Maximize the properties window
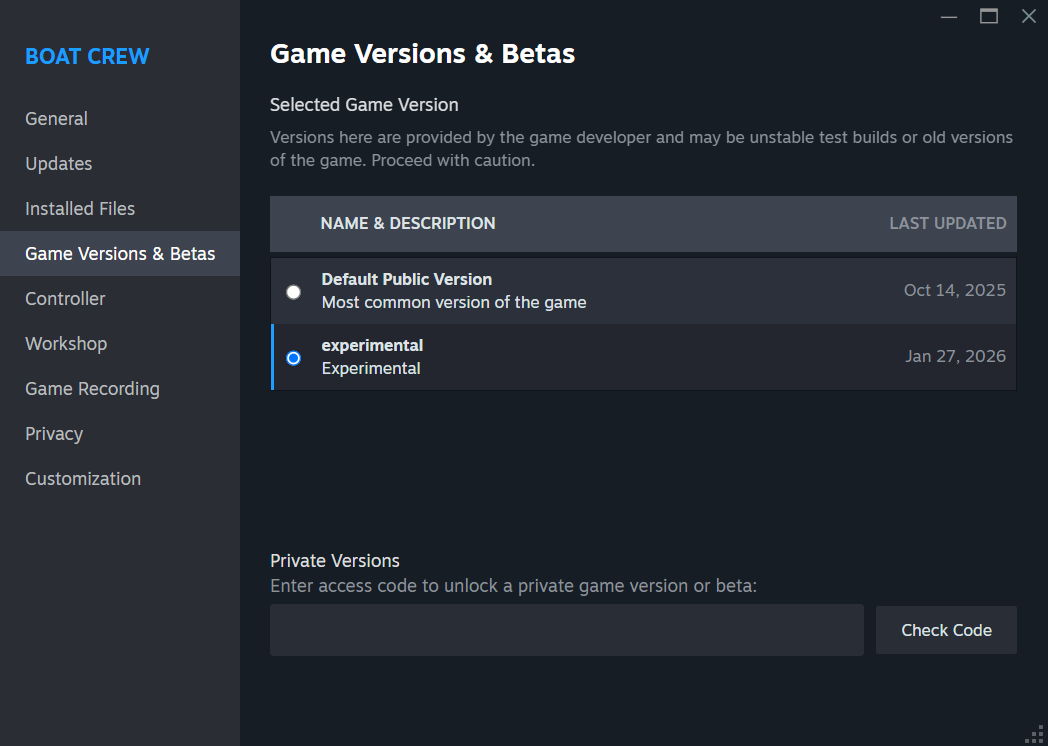Image resolution: width=1048 pixels, height=746 pixels. 989,16
